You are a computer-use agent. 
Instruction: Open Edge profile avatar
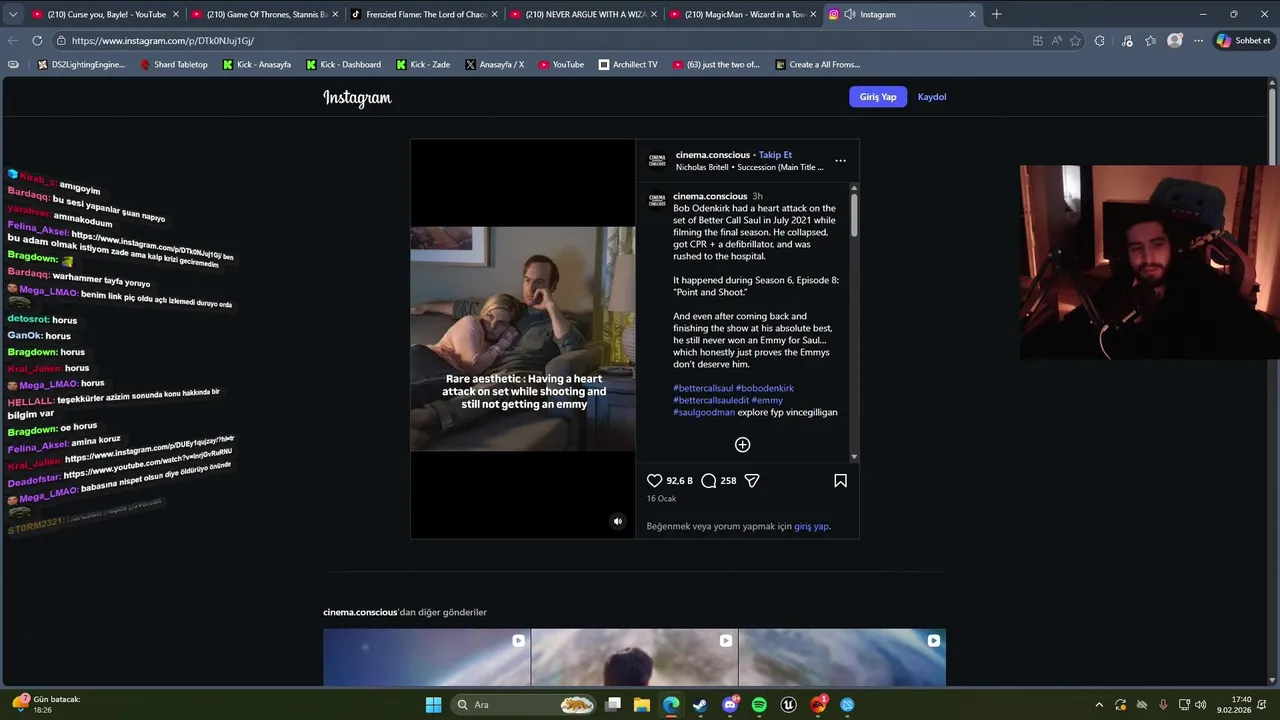(x=1175, y=41)
